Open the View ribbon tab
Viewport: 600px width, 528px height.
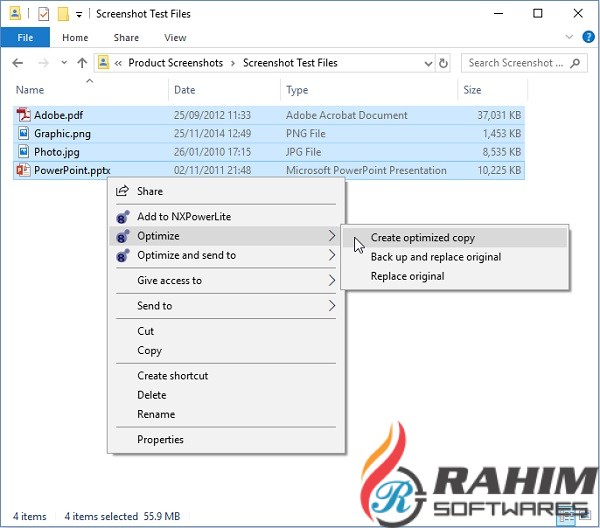(175, 37)
